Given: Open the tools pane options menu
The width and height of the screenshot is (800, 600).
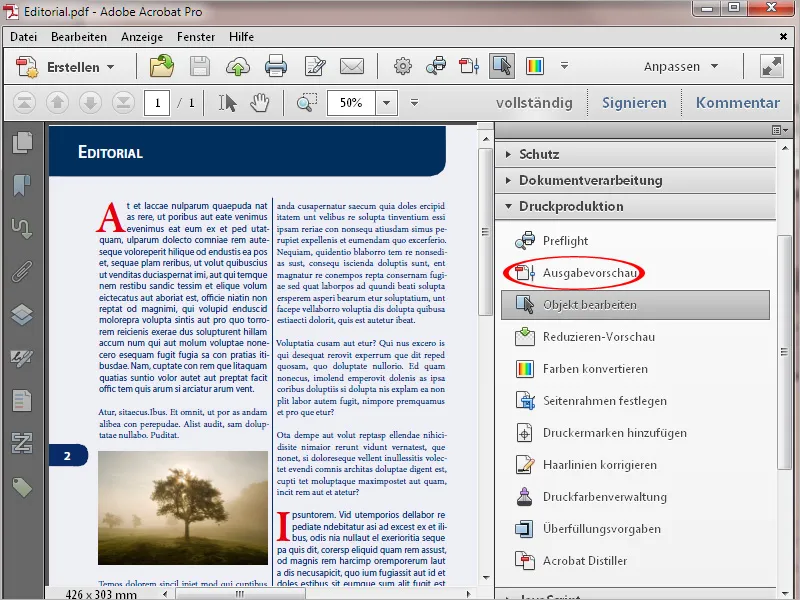Looking at the screenshot, I should 780,131.
